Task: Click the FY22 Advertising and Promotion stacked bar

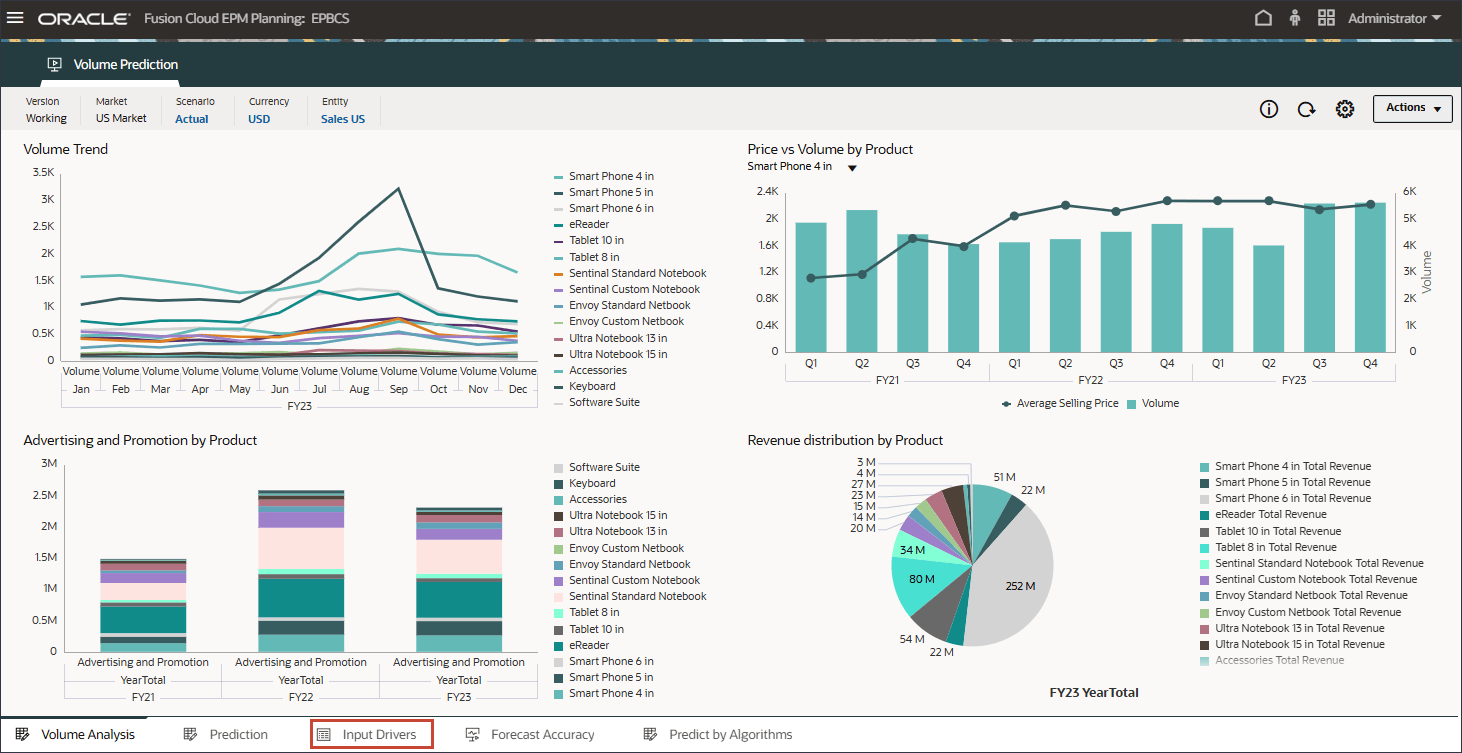Action: (301, 571)
